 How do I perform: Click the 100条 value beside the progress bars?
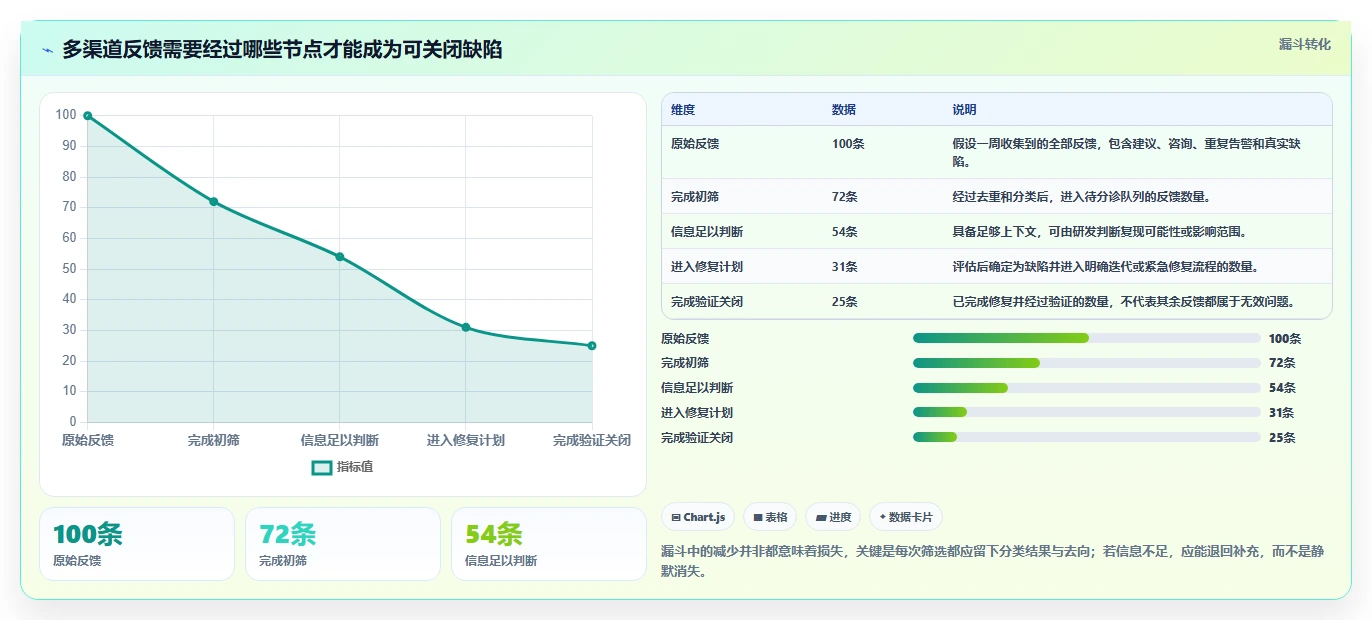pos(1285,339)
